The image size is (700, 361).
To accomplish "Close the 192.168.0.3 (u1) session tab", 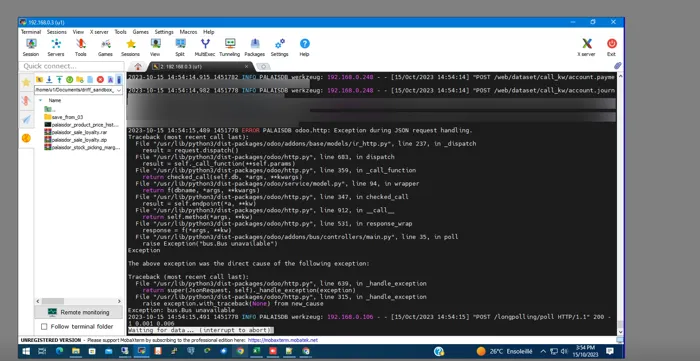I will [x=246, y=66].
